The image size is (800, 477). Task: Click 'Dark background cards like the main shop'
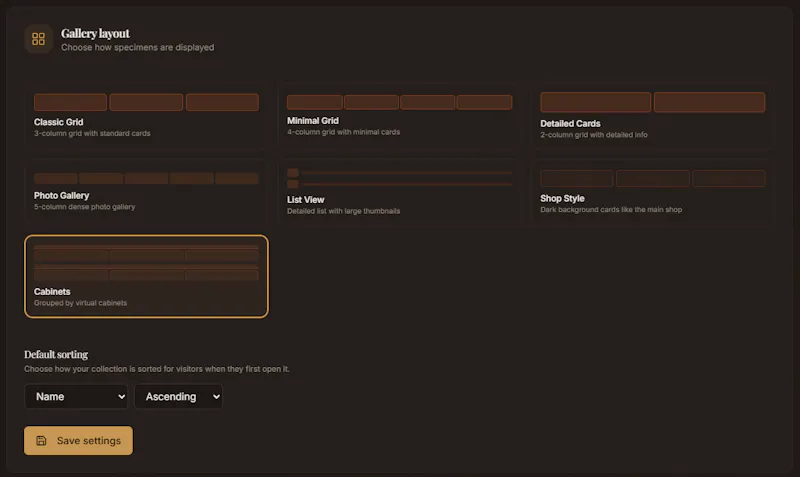point(611,209)
